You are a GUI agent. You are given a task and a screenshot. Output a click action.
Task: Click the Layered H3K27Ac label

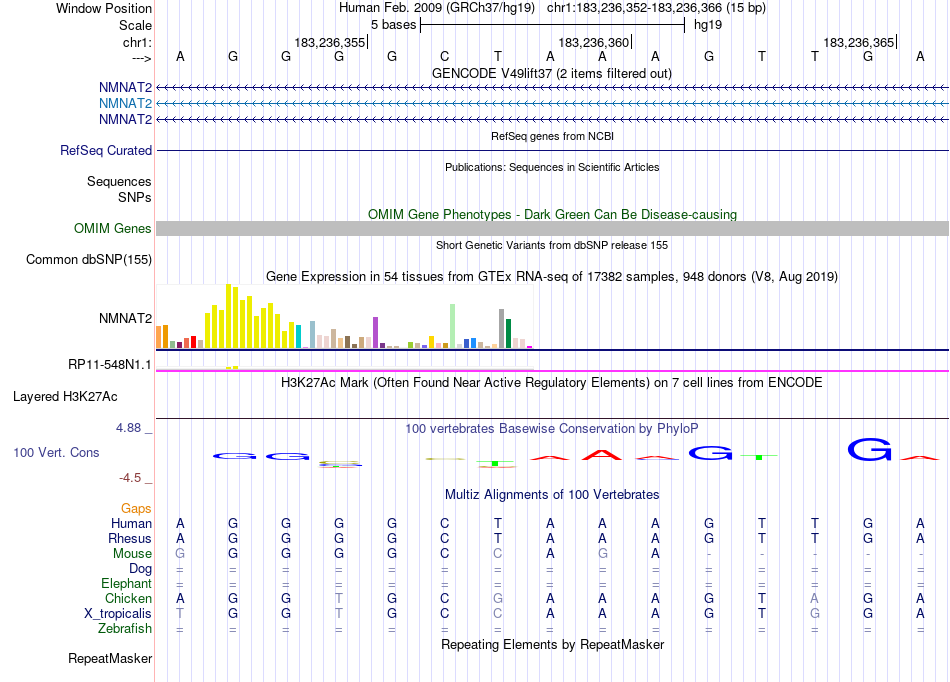(65, 397)
